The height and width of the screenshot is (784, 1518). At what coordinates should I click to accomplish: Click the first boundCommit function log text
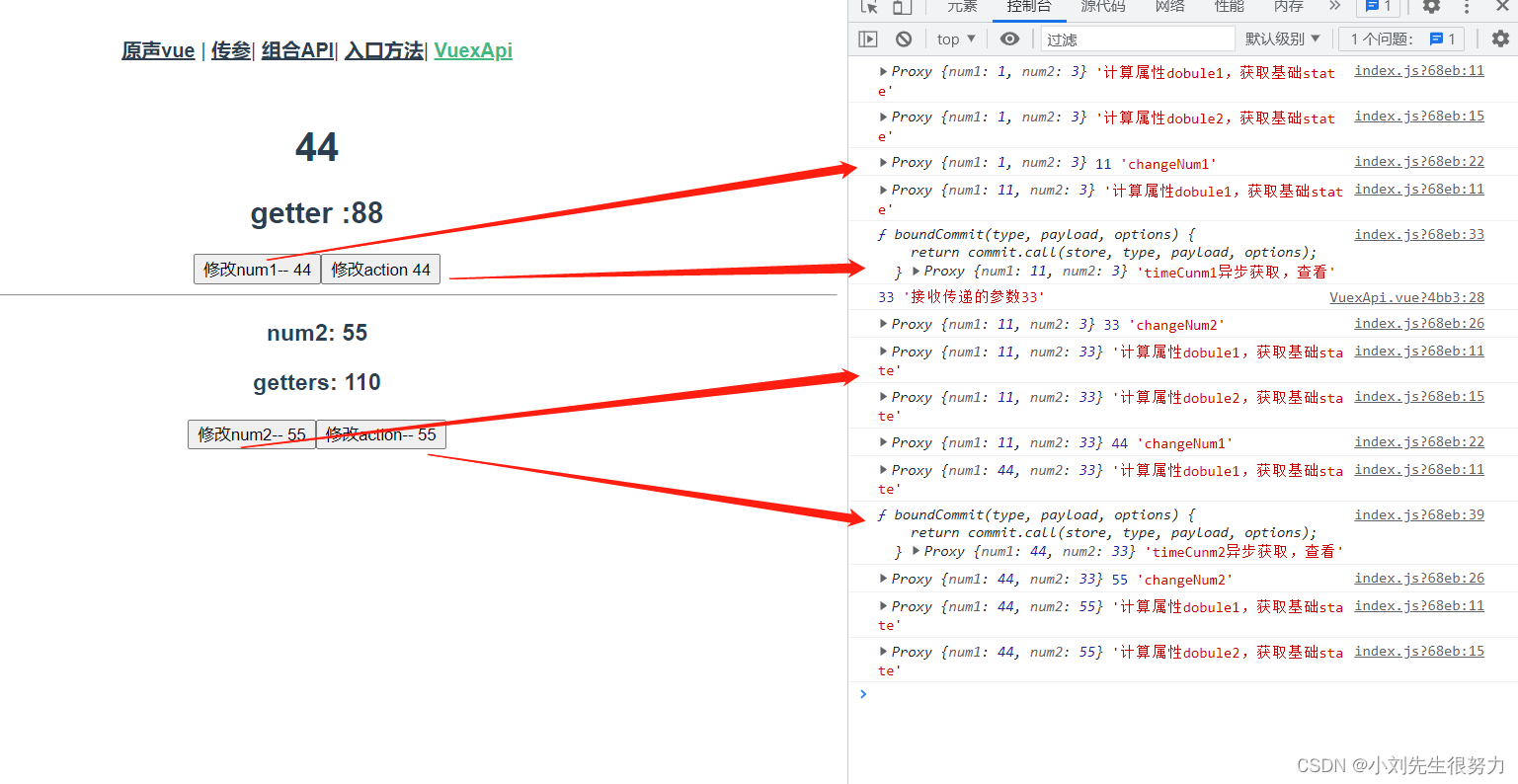pyautogui.click(x=1096, y=252)
